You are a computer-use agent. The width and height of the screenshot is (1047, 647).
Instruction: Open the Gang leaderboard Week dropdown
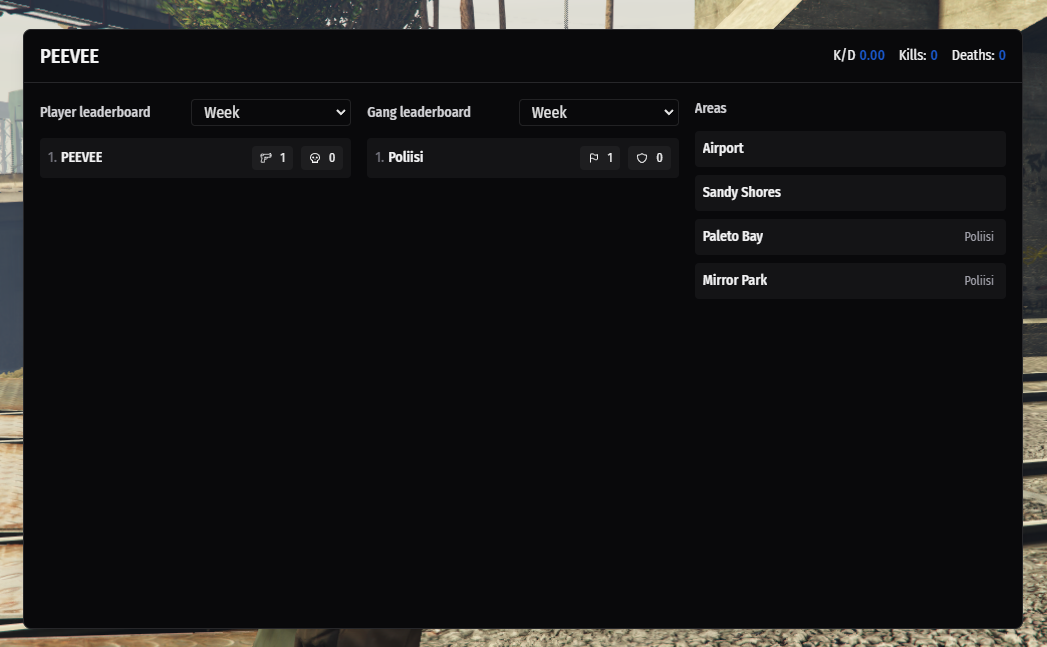(x=598, y=112)
